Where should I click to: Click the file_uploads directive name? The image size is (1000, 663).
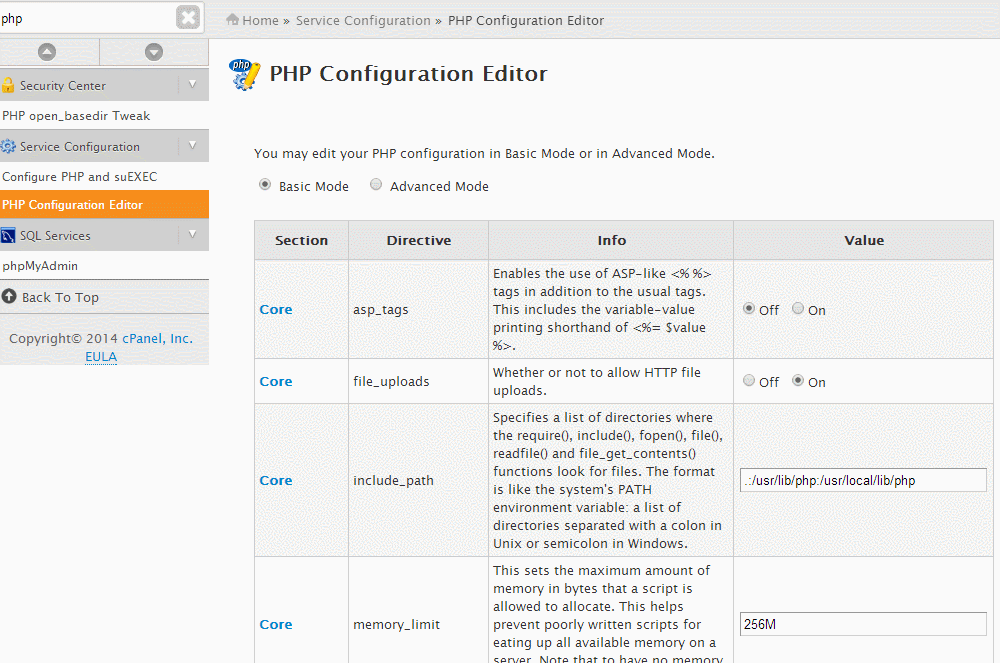tap(392, 381)
